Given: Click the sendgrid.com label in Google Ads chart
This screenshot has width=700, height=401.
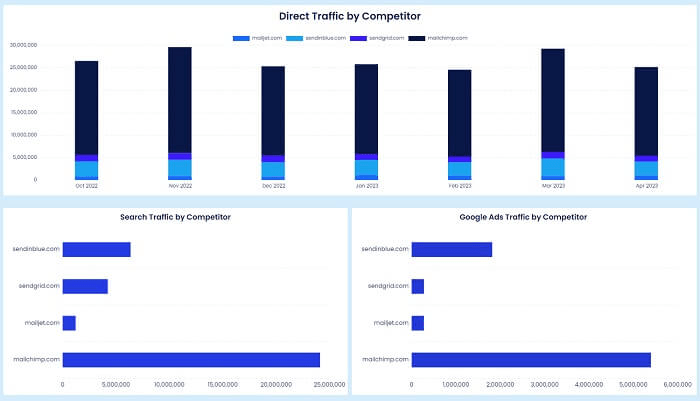Looking at the screenshot, I should pyautogui.click(x=388, y=286).
